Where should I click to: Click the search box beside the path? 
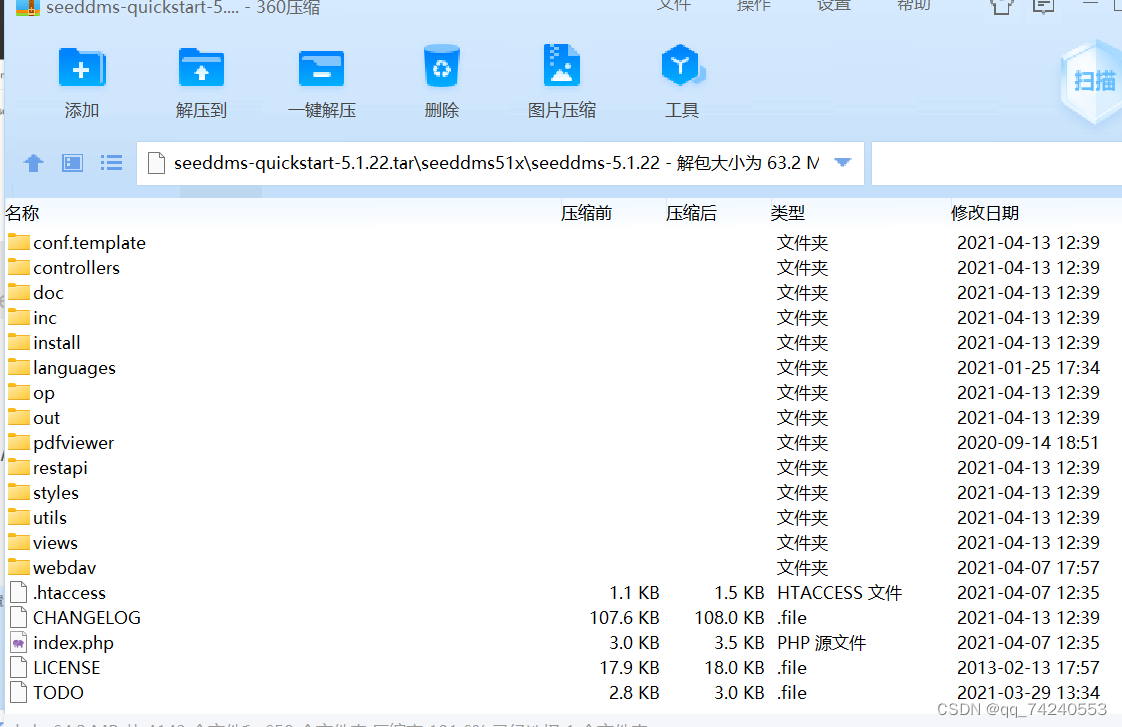(x=996, y=163)
